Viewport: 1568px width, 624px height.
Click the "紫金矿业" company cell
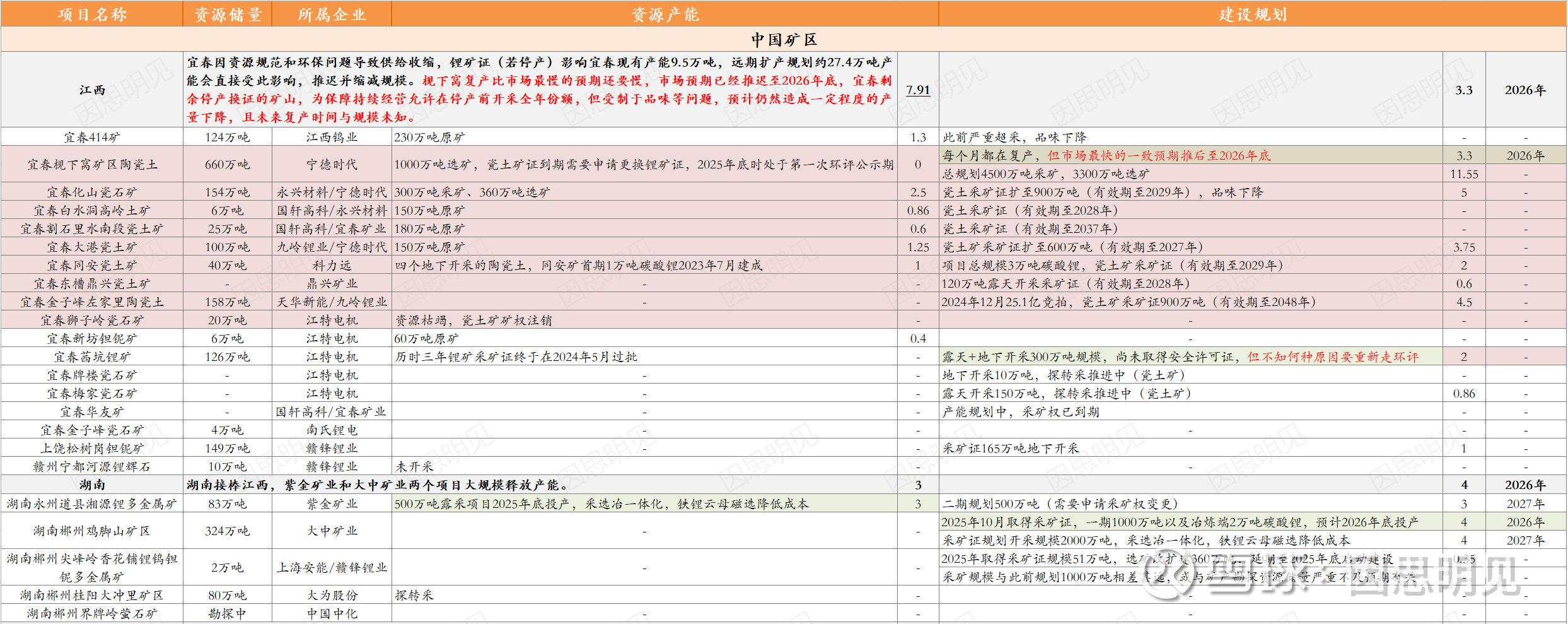pyautogui.click(x=332, y=503)
